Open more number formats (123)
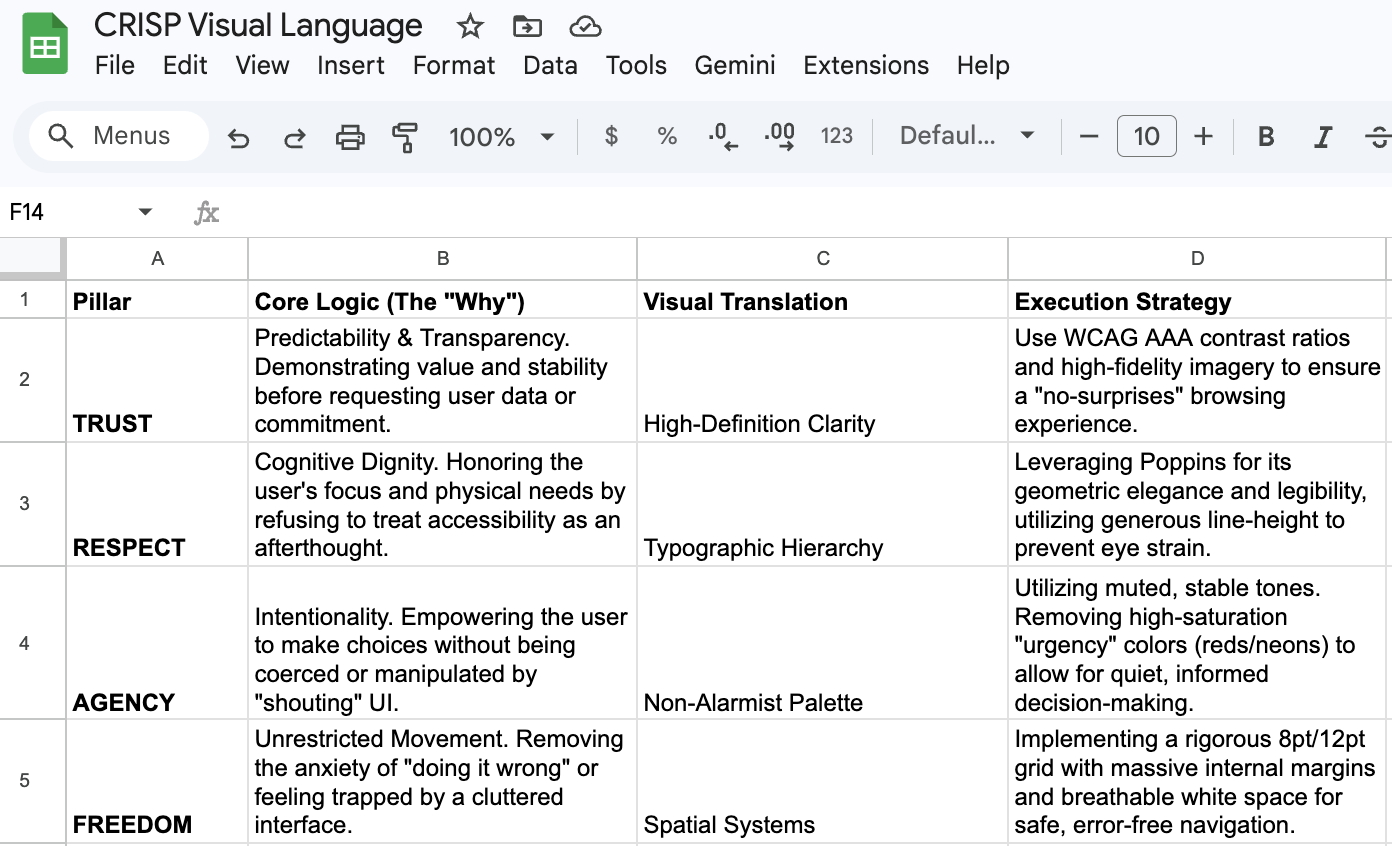 (836, 136)
